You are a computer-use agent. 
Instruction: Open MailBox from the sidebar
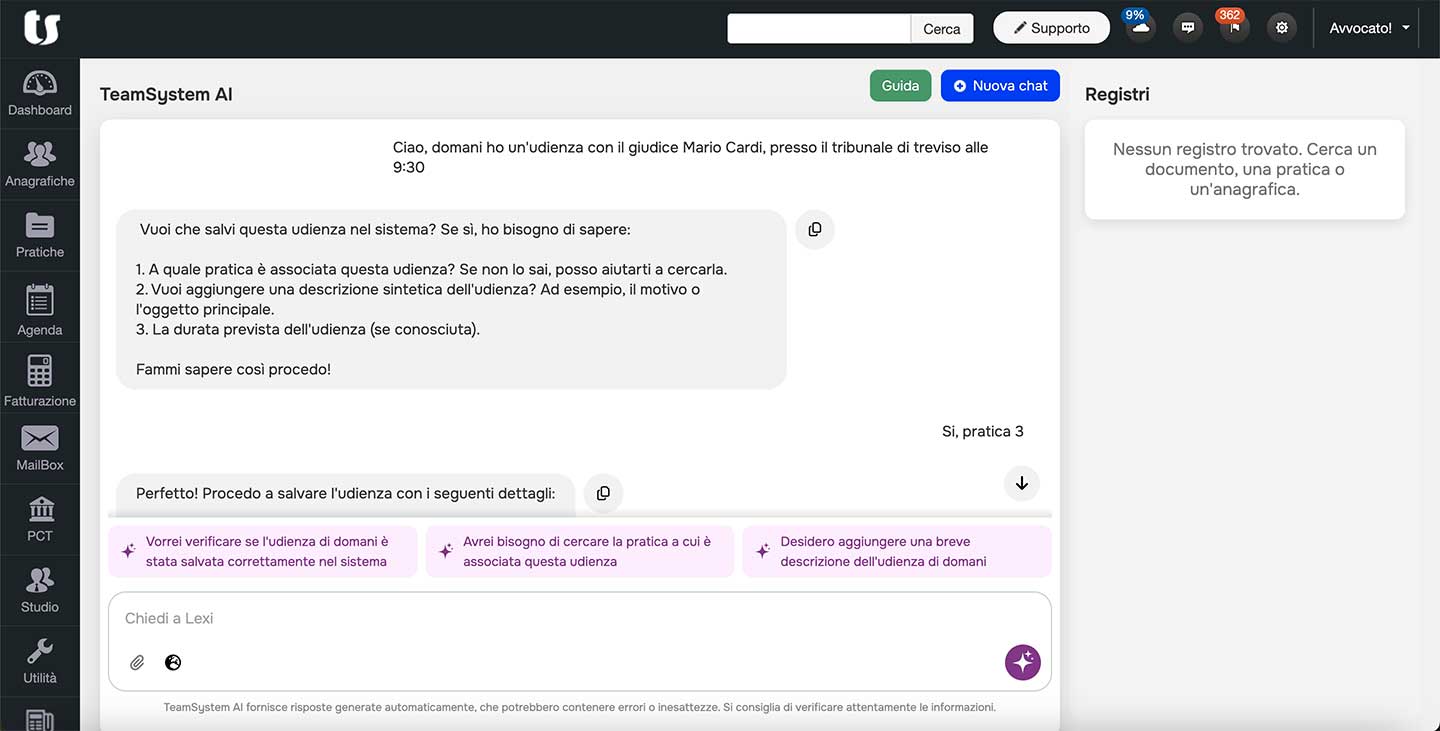[40, 449]
